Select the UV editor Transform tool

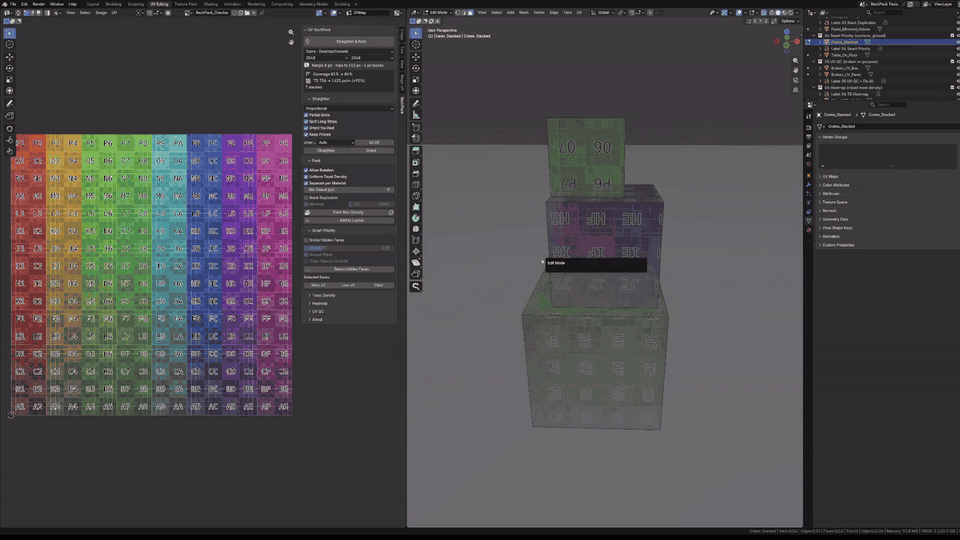pyautogui.click(x=10, y=91)
